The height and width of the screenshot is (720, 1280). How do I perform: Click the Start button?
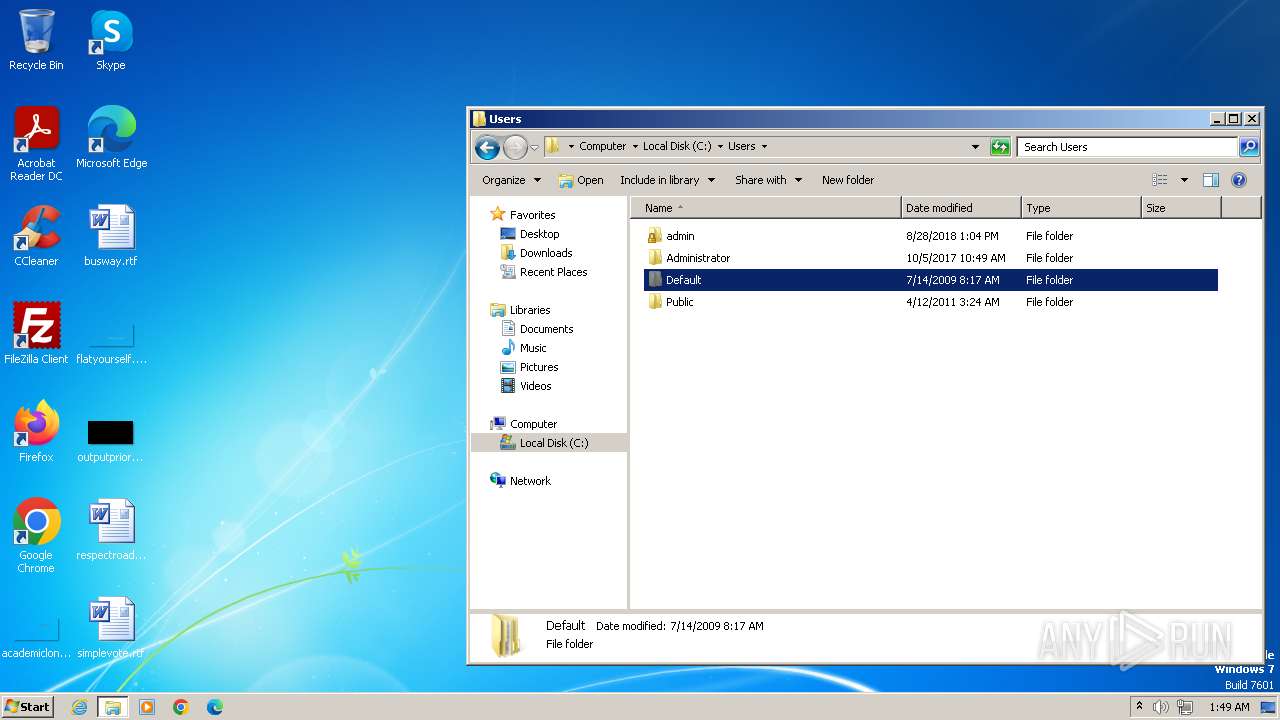(28, 707)
